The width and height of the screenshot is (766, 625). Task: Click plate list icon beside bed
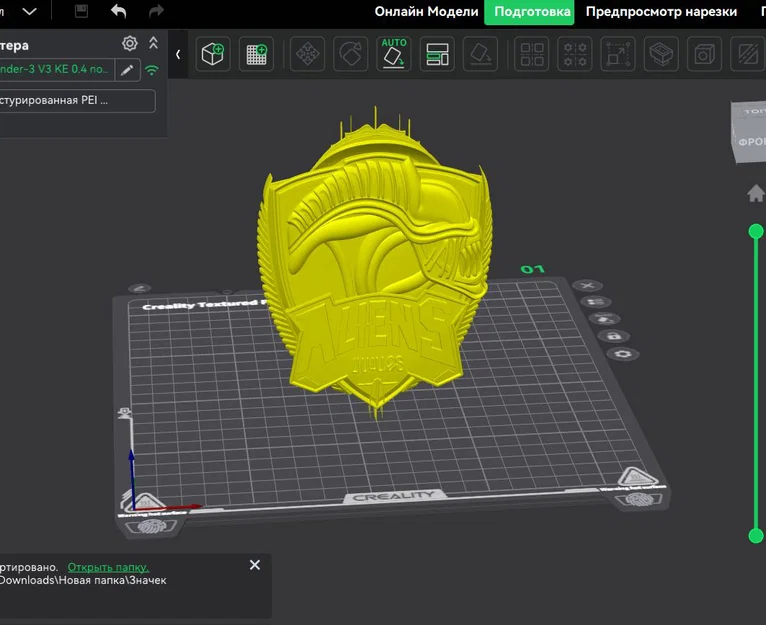coord(596,302)
